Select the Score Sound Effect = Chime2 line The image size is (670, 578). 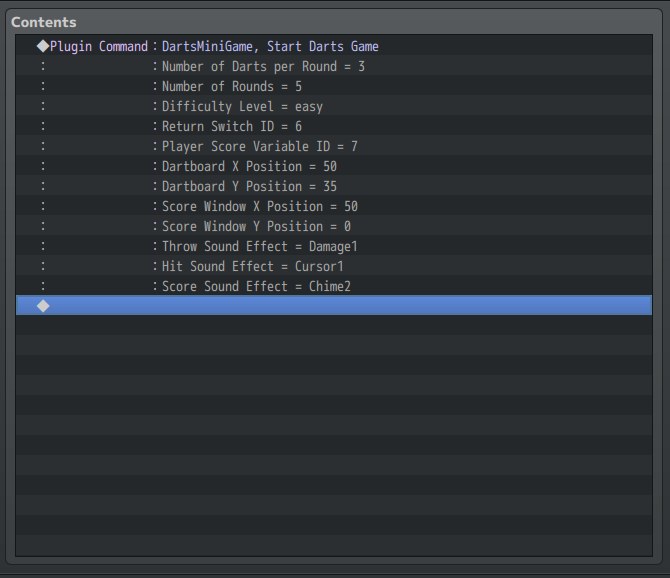click(334, 286)
